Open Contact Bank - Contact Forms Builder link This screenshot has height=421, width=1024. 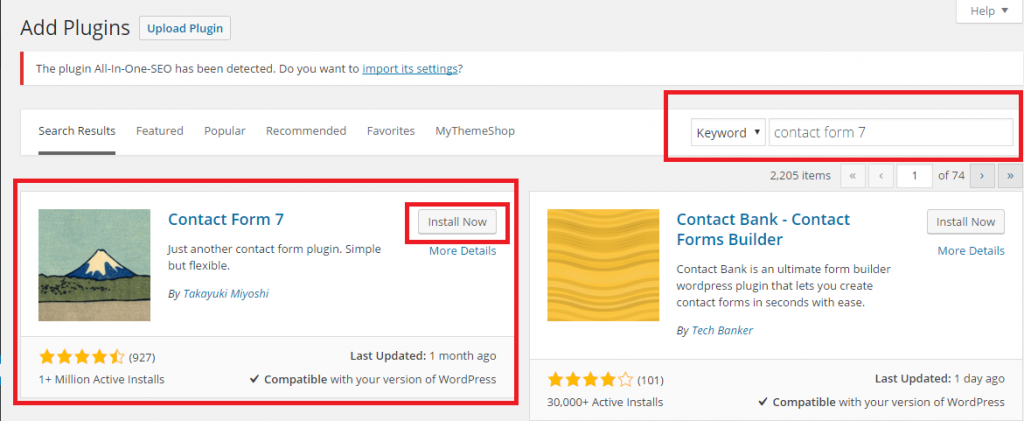click(x=763, y=229)
